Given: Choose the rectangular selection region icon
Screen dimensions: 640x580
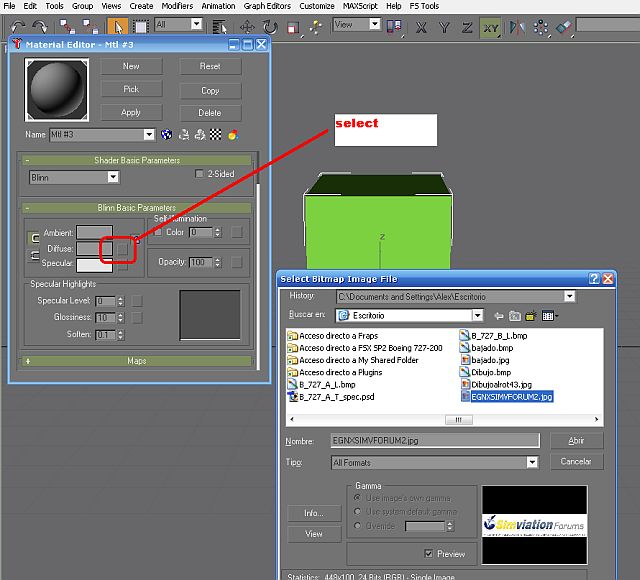Looking at the screenshot, I should (140, 27).
